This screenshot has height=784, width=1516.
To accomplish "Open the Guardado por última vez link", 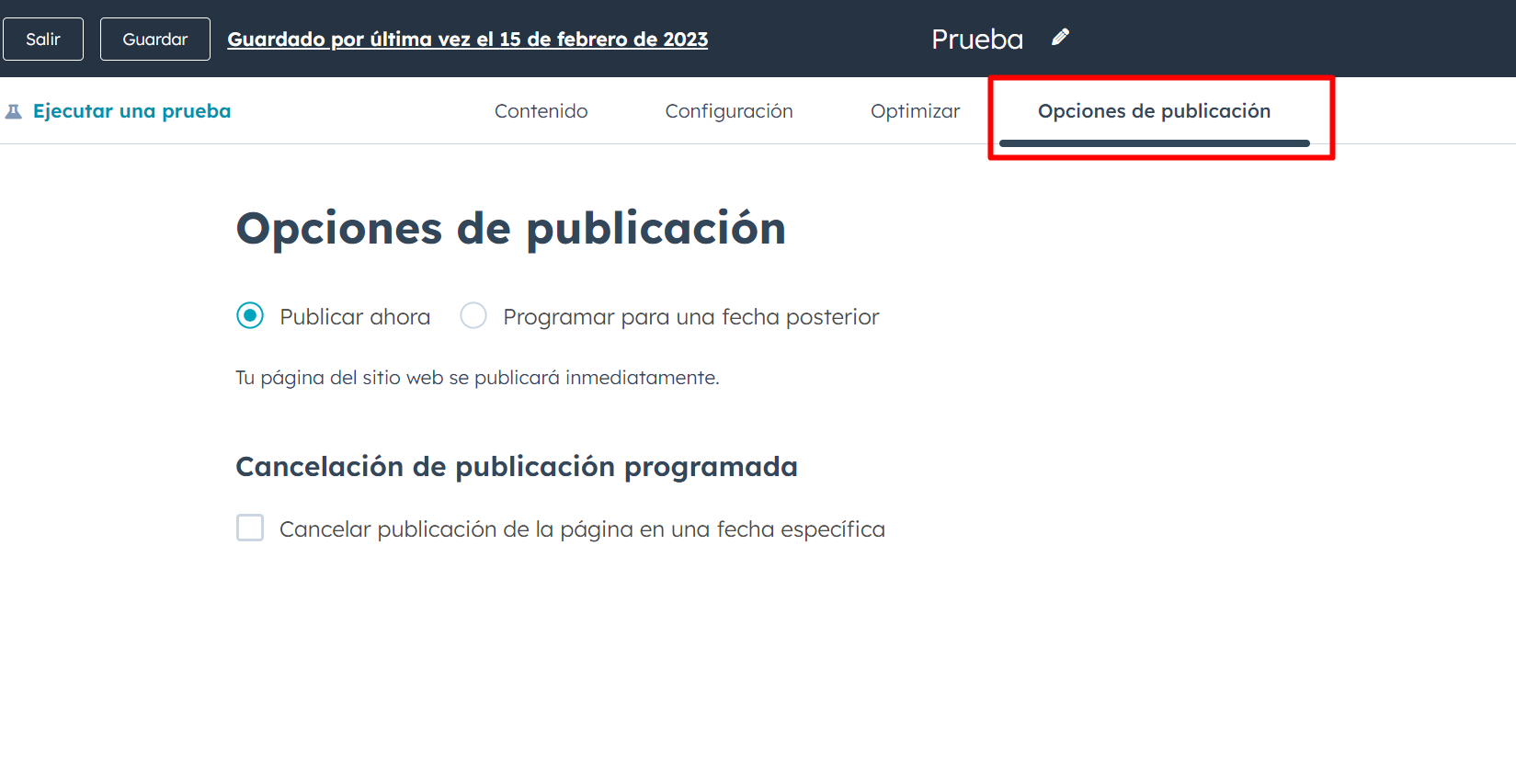I will 467,40.
